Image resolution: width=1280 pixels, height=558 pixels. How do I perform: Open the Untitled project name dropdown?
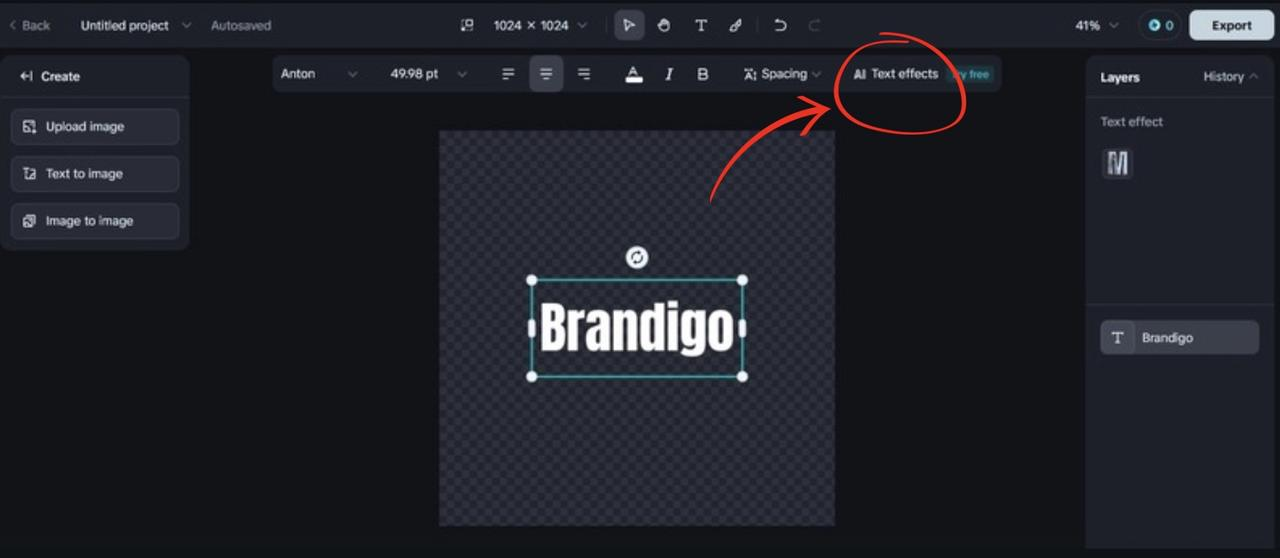[135, 26]
